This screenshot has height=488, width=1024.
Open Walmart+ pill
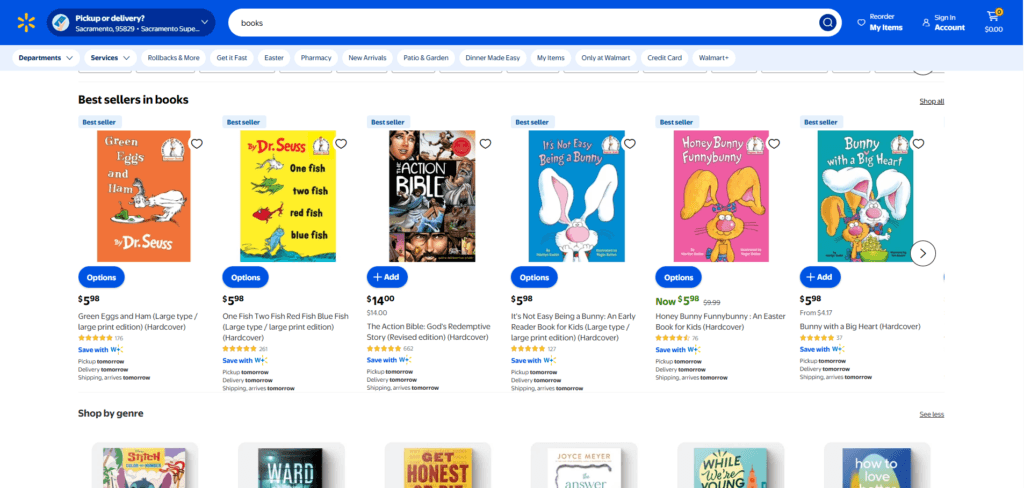pos(713,58)
